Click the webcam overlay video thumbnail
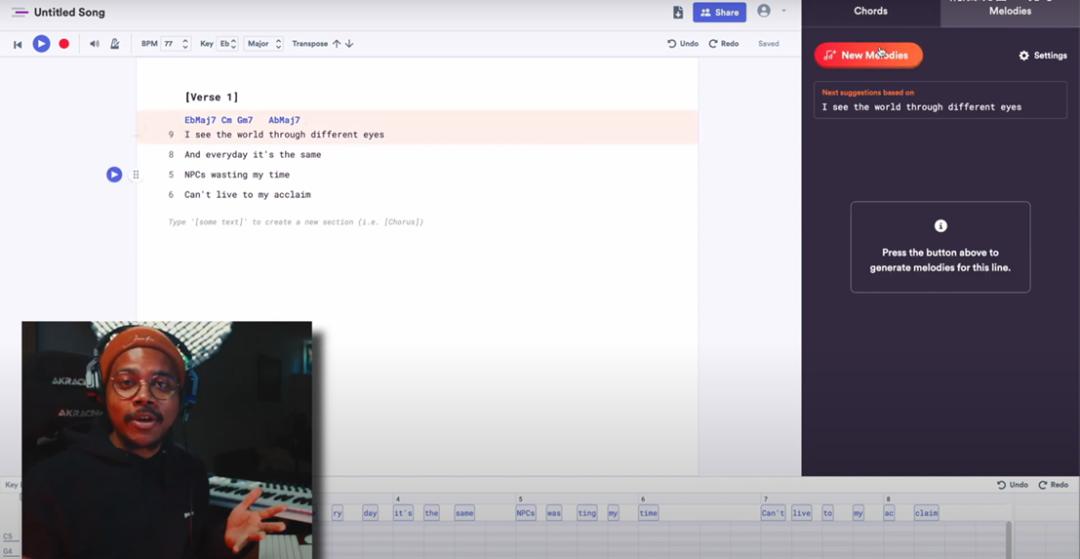1080x559 pixels. pos(167,440)
